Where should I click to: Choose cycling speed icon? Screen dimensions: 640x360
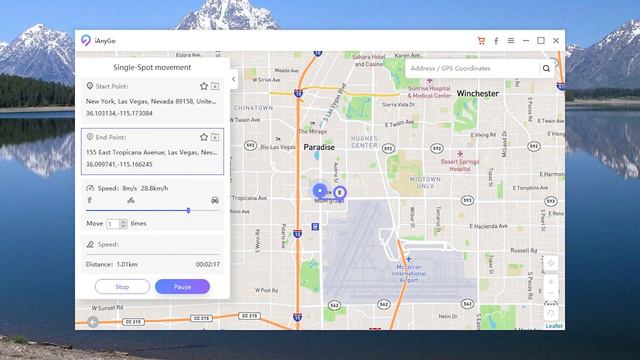[x=131, y=200]
